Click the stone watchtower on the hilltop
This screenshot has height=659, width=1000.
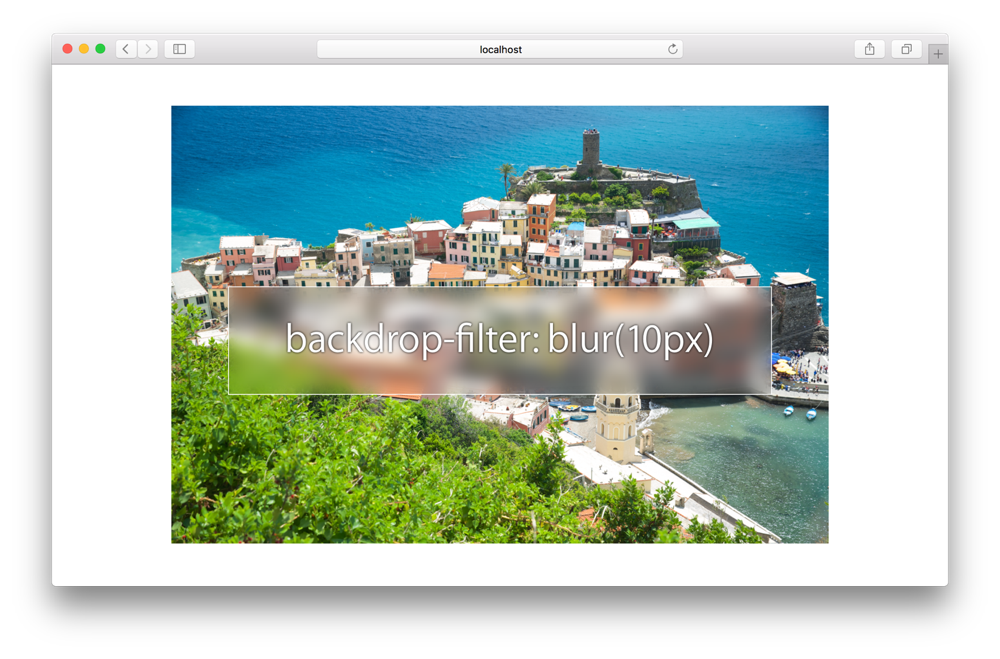tap(591, 151)
